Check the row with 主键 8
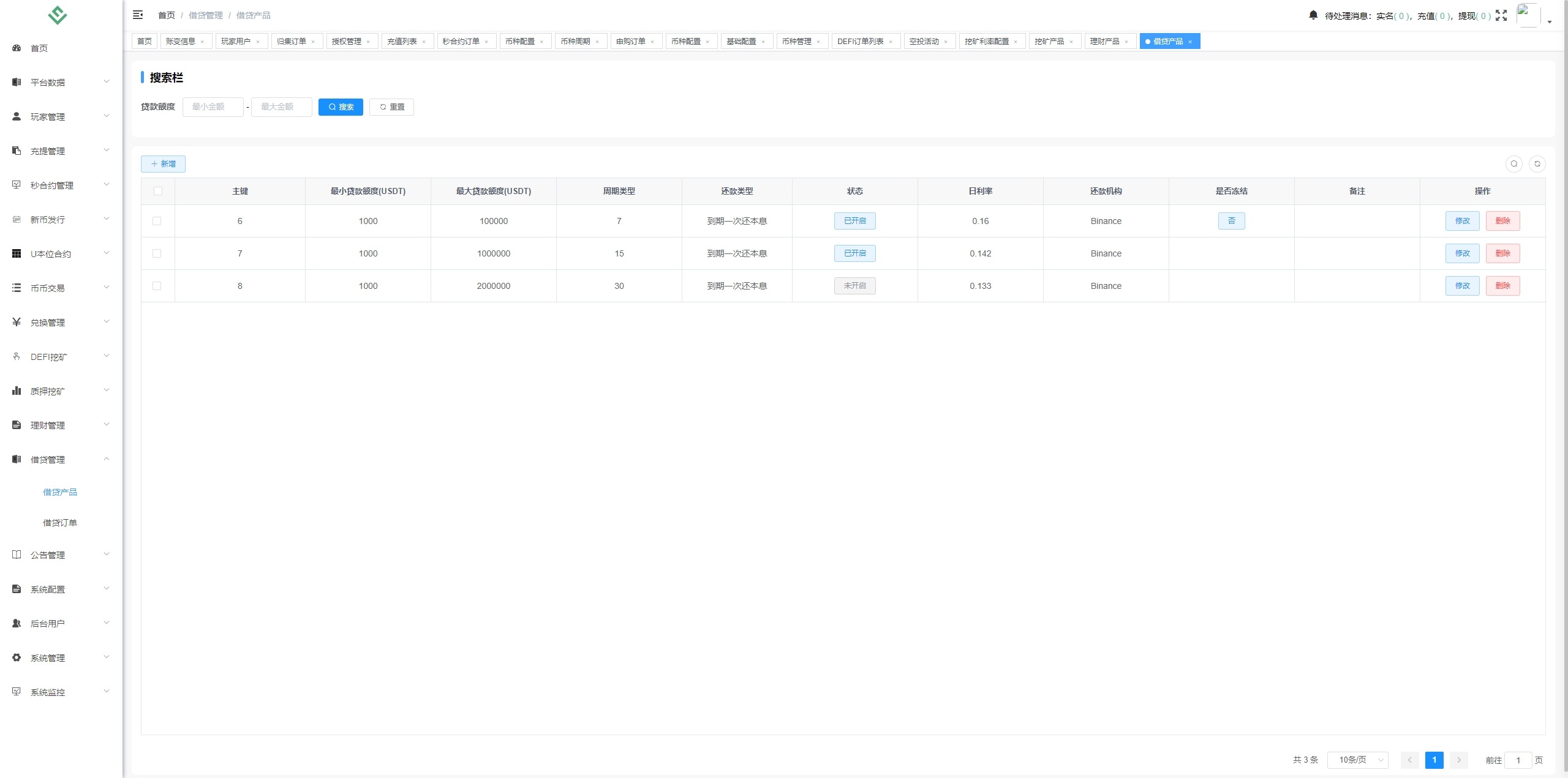 click(157, 286)
